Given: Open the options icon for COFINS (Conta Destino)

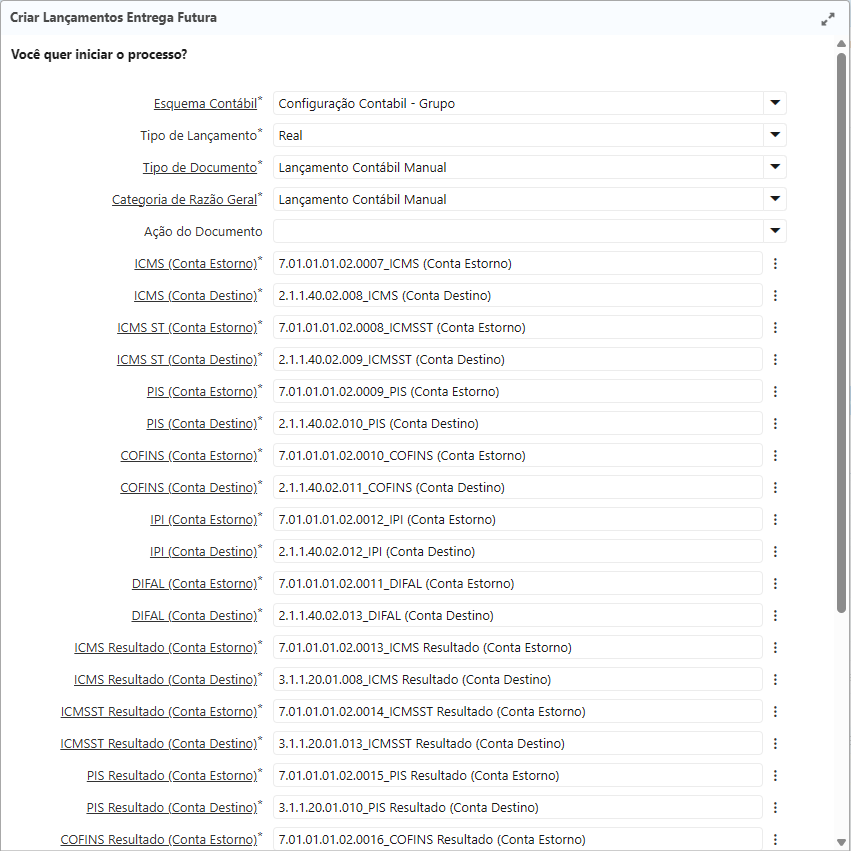Looking at the screenshot, I should [775, 488].
